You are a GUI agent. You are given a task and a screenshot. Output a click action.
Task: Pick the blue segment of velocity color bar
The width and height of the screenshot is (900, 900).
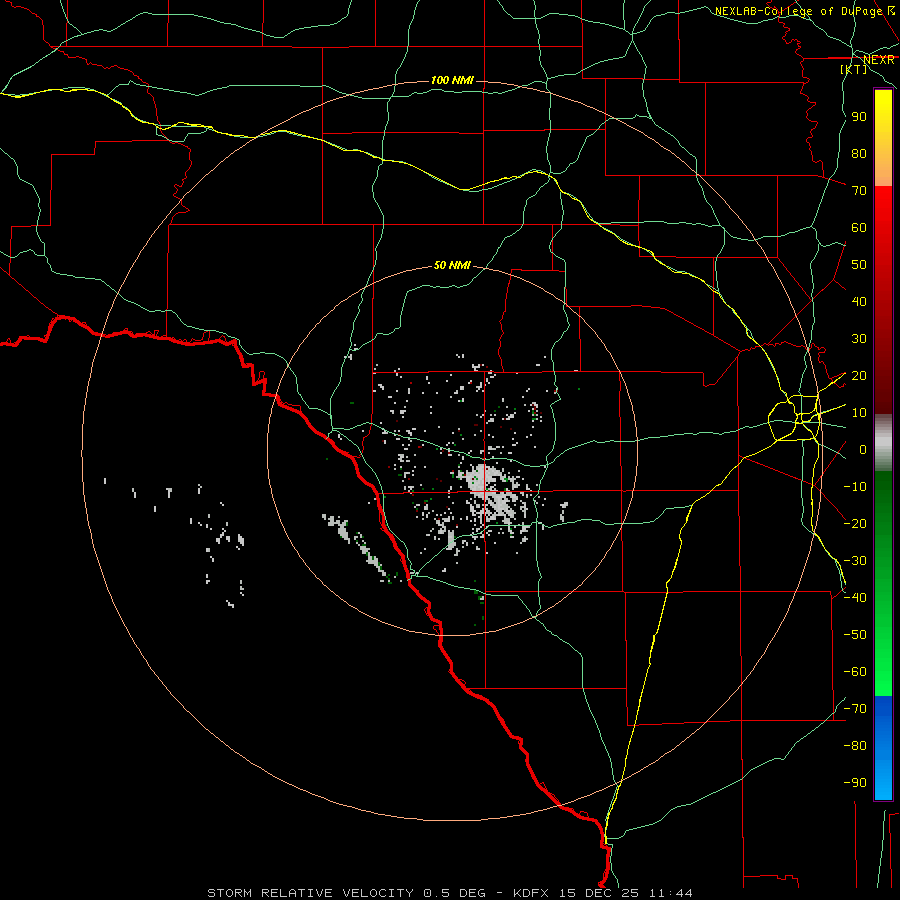tap(883, 748)
